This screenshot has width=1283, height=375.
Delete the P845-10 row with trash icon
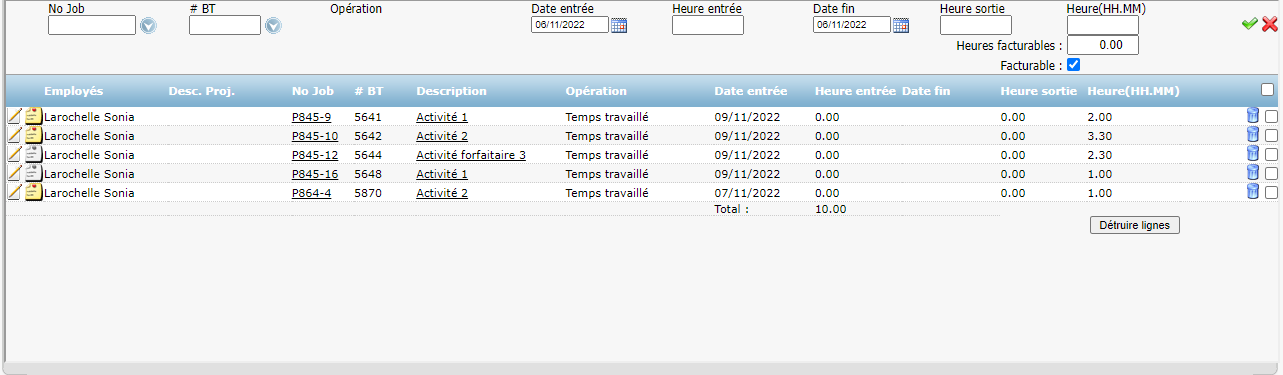pyautogui.click(x=1253, y=135)
